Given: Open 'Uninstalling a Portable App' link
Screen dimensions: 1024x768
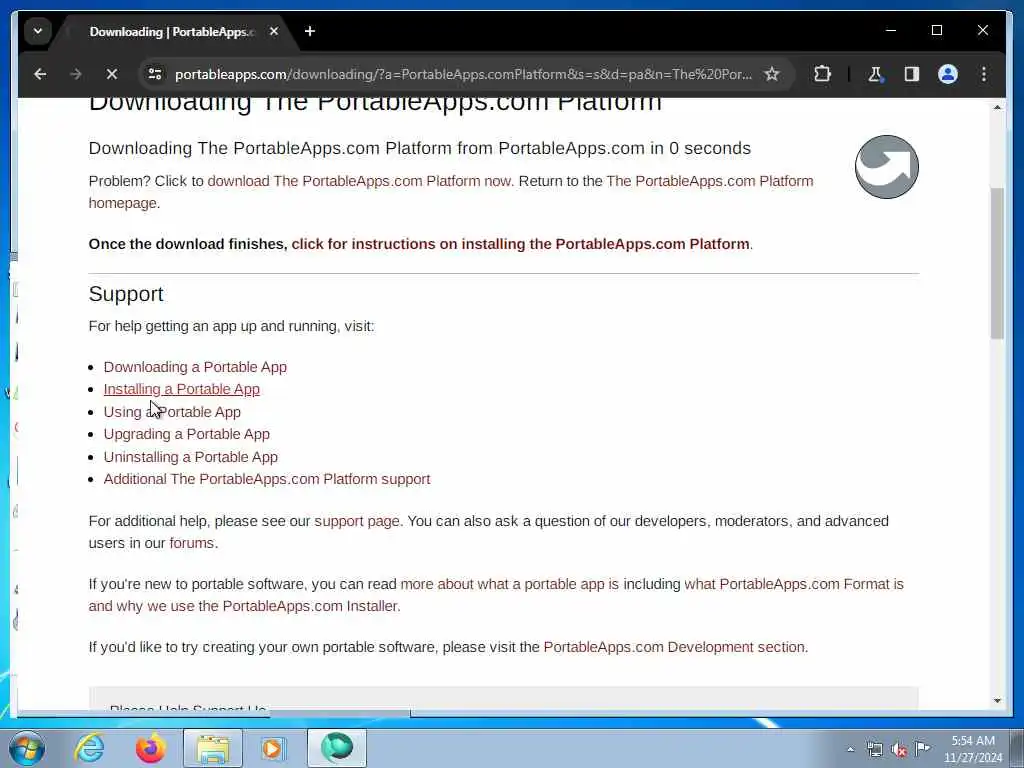Looking at the screenshot, I should tap(191, 457).
